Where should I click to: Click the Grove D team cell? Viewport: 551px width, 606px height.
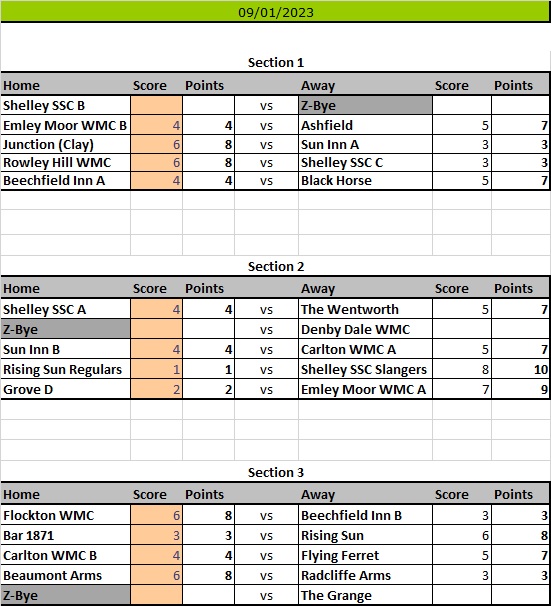coord(66,389)
